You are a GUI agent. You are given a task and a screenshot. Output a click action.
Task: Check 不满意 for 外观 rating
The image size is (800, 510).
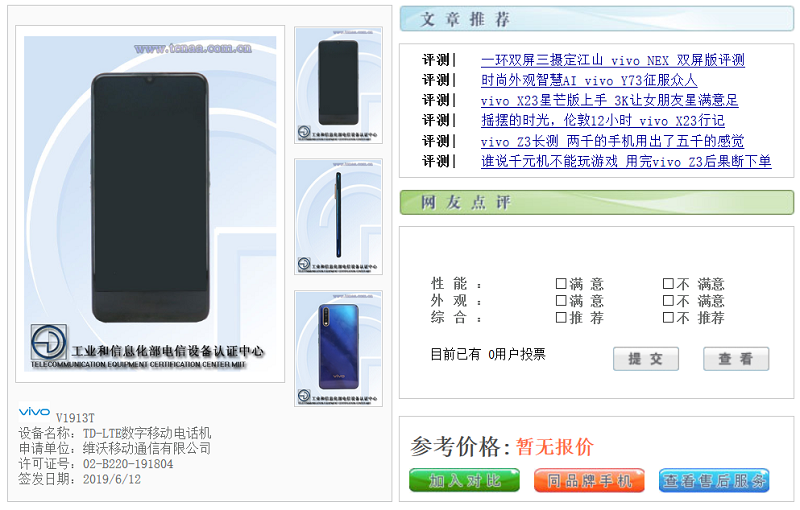coord(668,300)
